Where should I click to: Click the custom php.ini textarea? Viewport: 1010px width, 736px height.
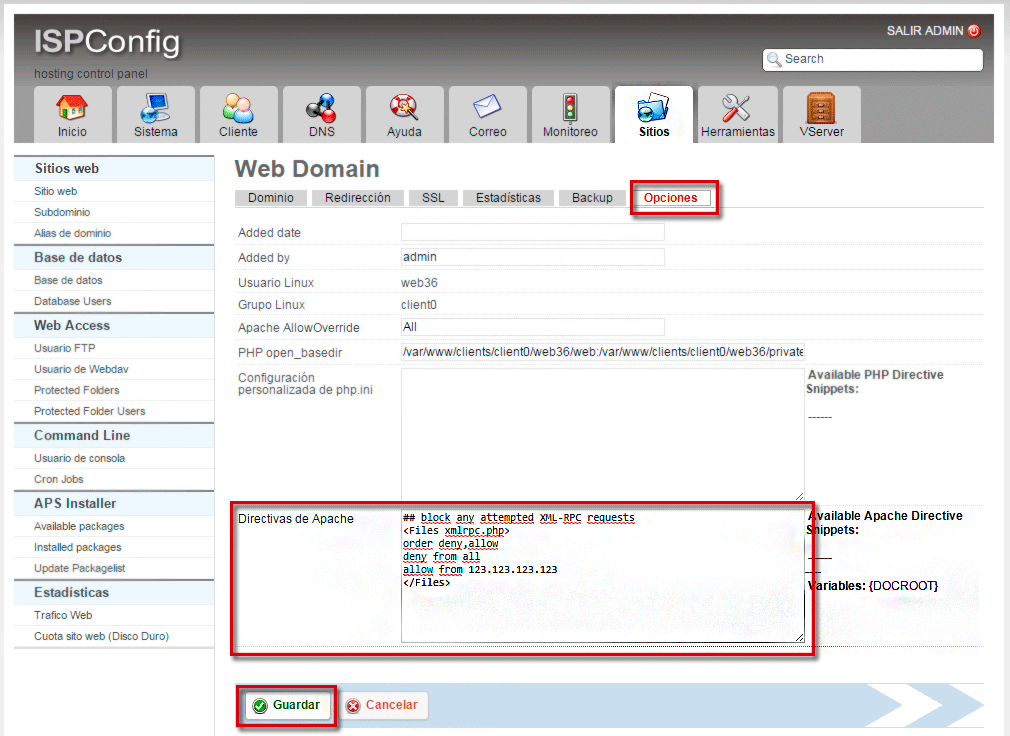(x=602, y=435)
